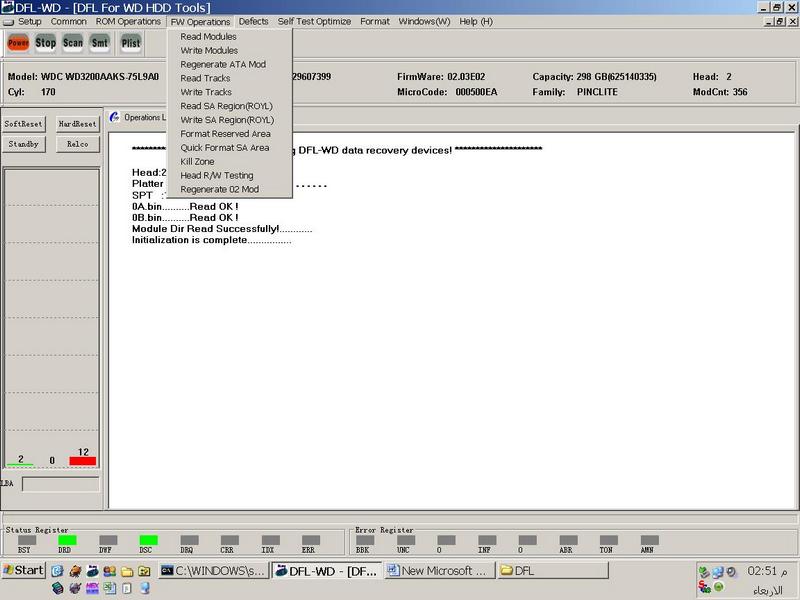Screen dimensions: 800x600
Task: Click the SoftReset button
Action: pyautogui.click(x=23, y=124)
